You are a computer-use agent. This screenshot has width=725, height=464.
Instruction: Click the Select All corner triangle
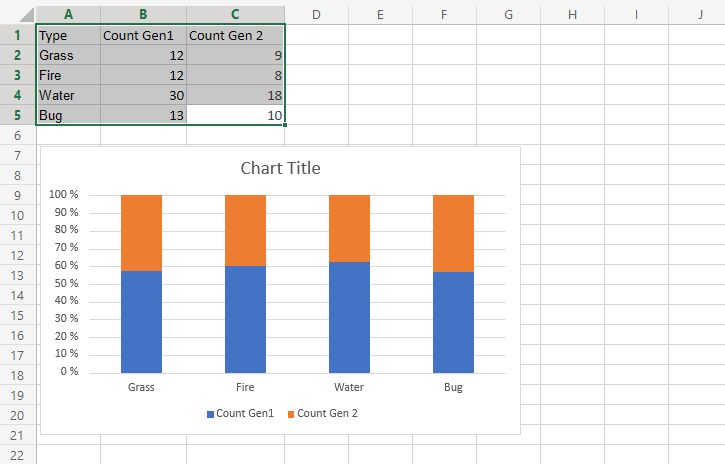(18, 14)
